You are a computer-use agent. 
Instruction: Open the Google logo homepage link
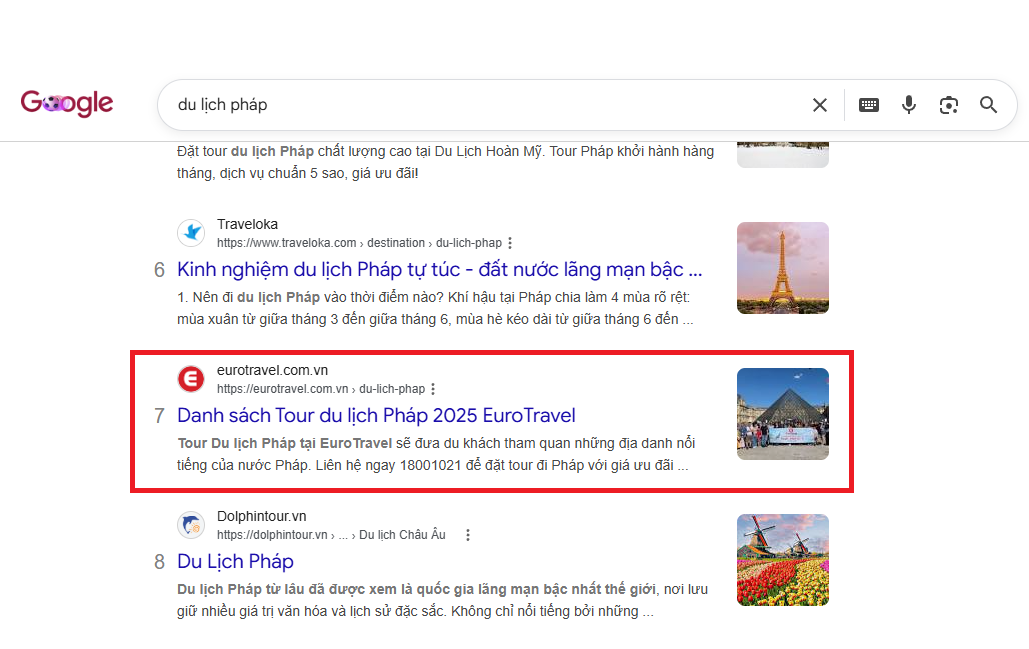point(67,104)
